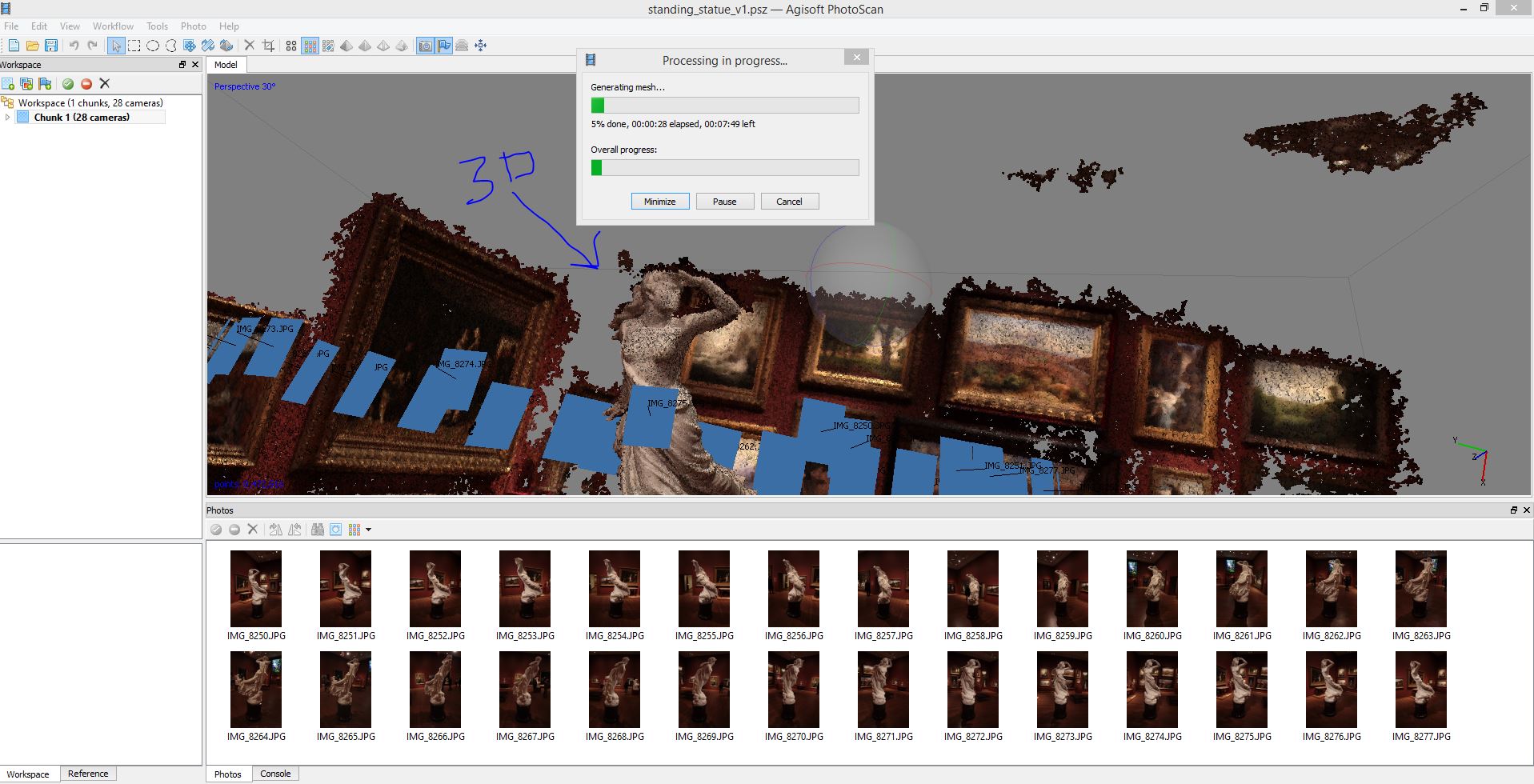Expand the Chunk 1 tree node
The image size is (1534, 784).
[8, 117]
